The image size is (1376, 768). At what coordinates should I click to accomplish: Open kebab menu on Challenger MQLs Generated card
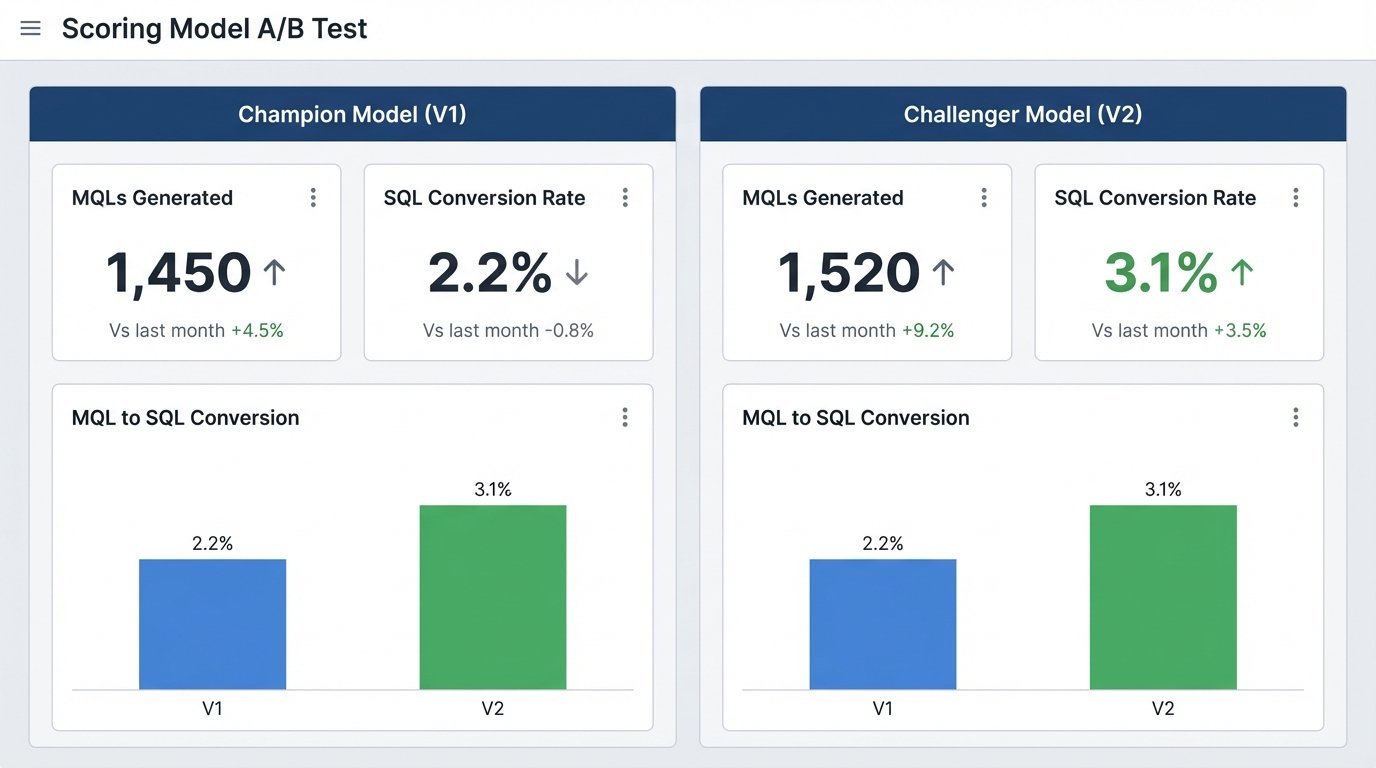983,197
